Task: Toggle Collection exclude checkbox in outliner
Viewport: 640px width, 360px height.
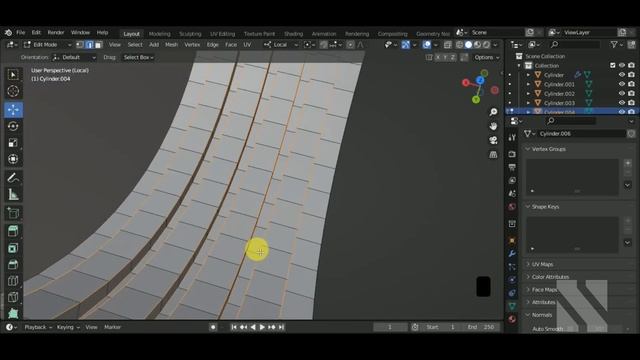Action: pyautogui.click(x=613, y=66)
